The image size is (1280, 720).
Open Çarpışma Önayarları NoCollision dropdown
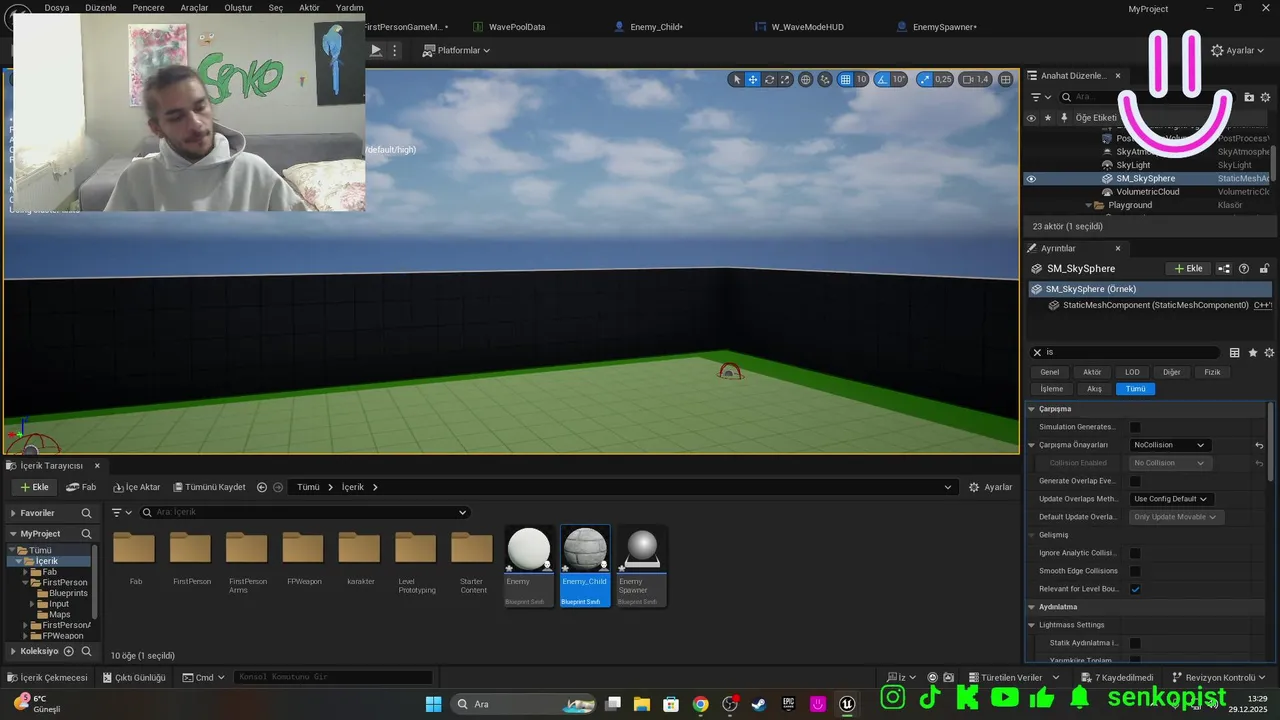pyautogui.click(x=1169, y=445)
